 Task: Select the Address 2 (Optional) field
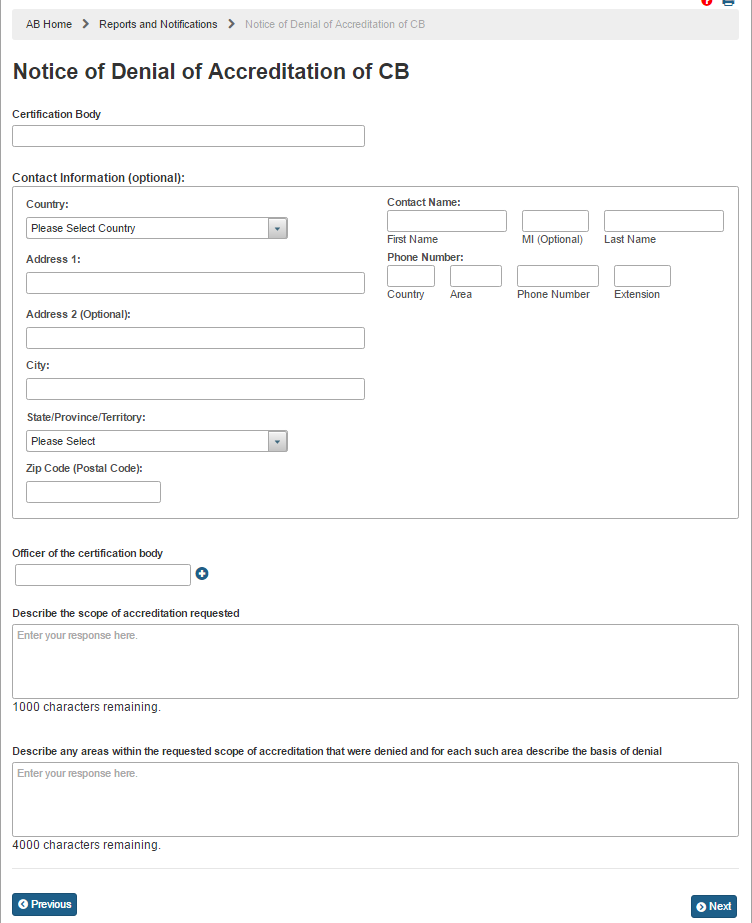[195, 338]
